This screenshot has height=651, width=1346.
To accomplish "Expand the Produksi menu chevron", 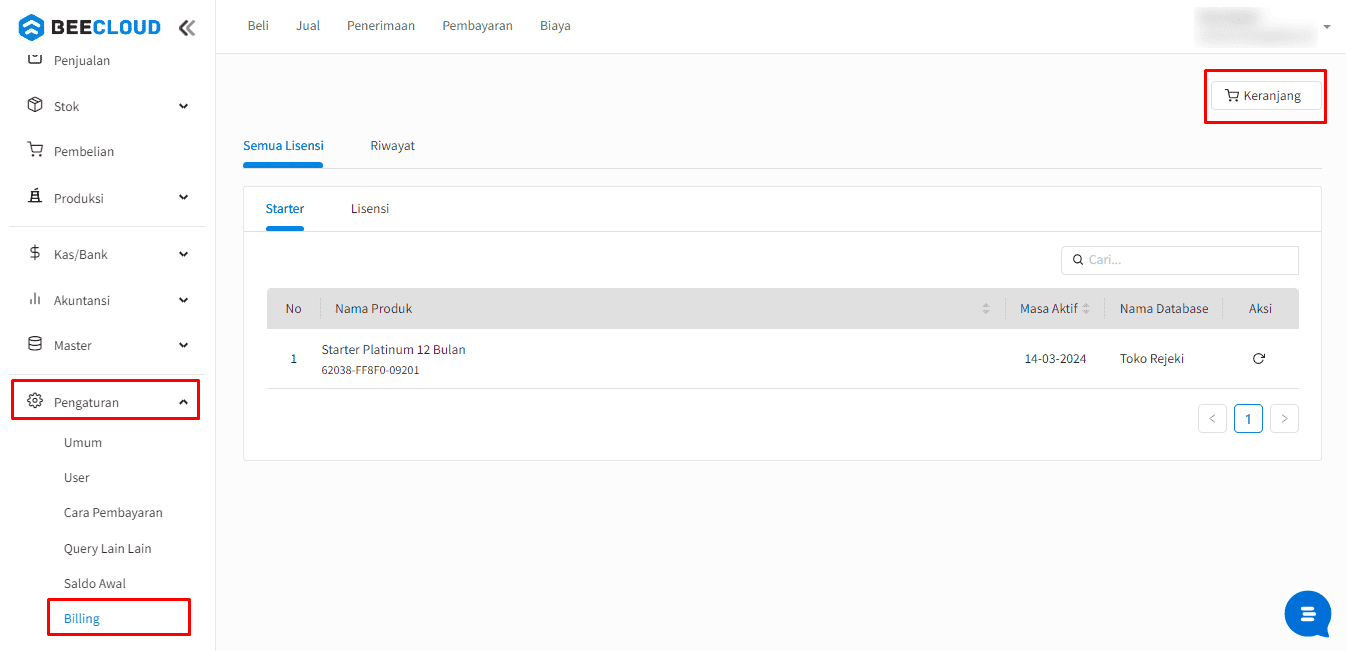I will (184, 198).
